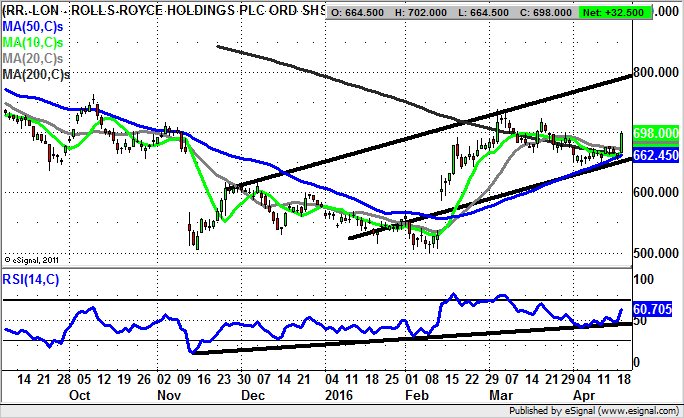Click the blue 662.450 price marker
This screenshot has height=418, width=684.
pos(656,155)
